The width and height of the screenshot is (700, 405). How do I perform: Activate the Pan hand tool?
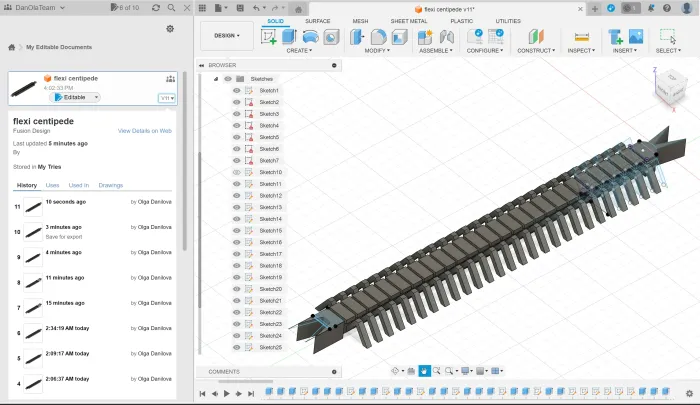pos(424,371)
